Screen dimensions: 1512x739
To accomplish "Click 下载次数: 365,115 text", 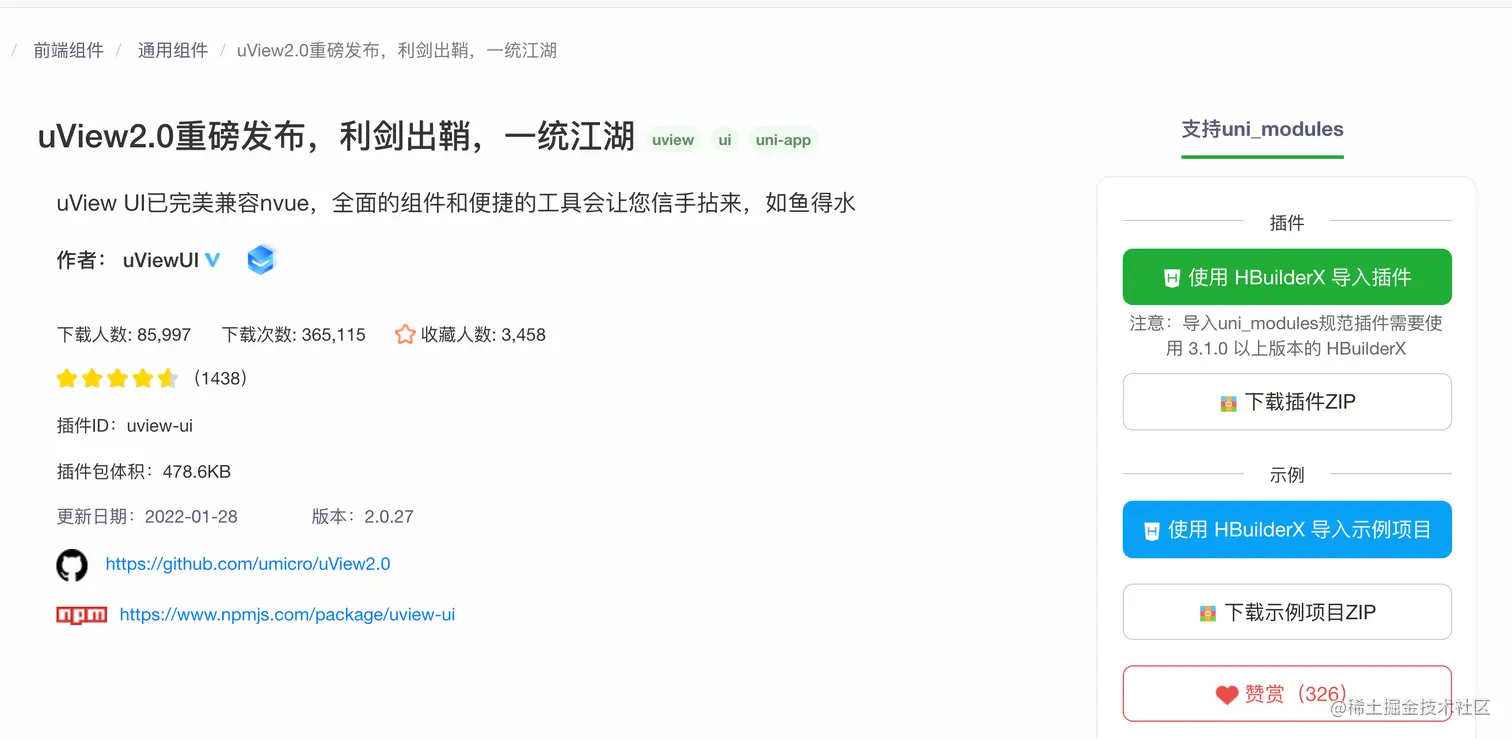I will click(294, 334).
